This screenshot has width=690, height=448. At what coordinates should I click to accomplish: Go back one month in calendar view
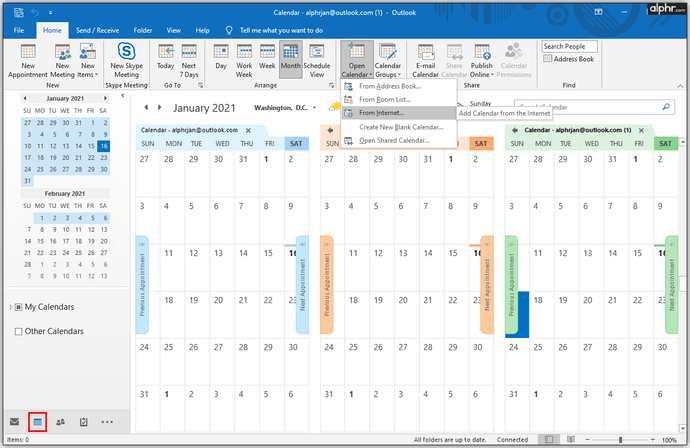coord(147,107)
